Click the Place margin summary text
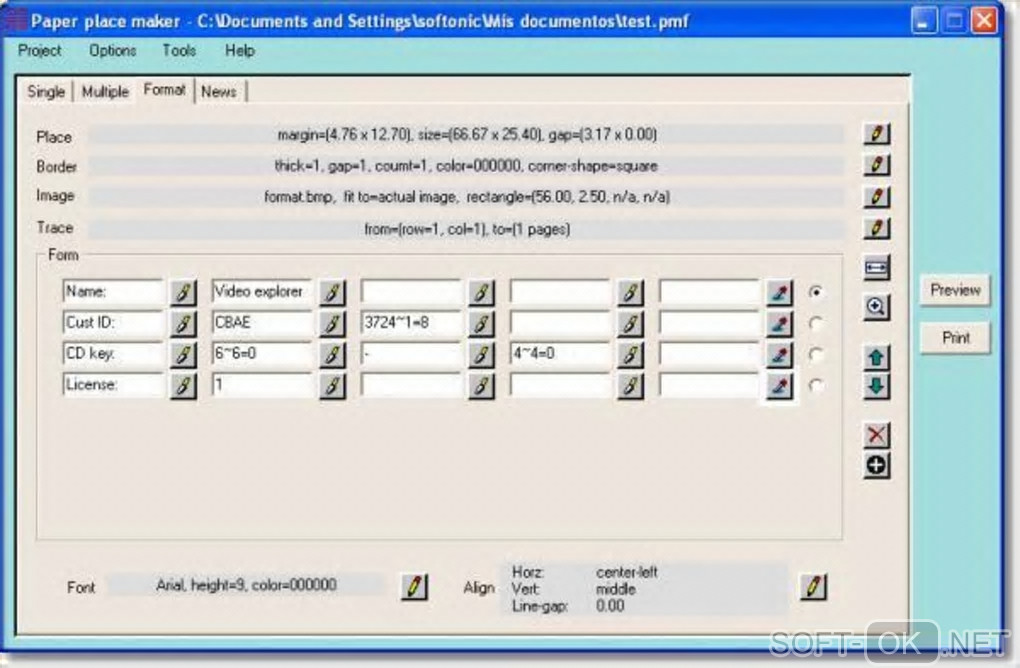Screen dimensions: 1020x668 click(467, 135)
